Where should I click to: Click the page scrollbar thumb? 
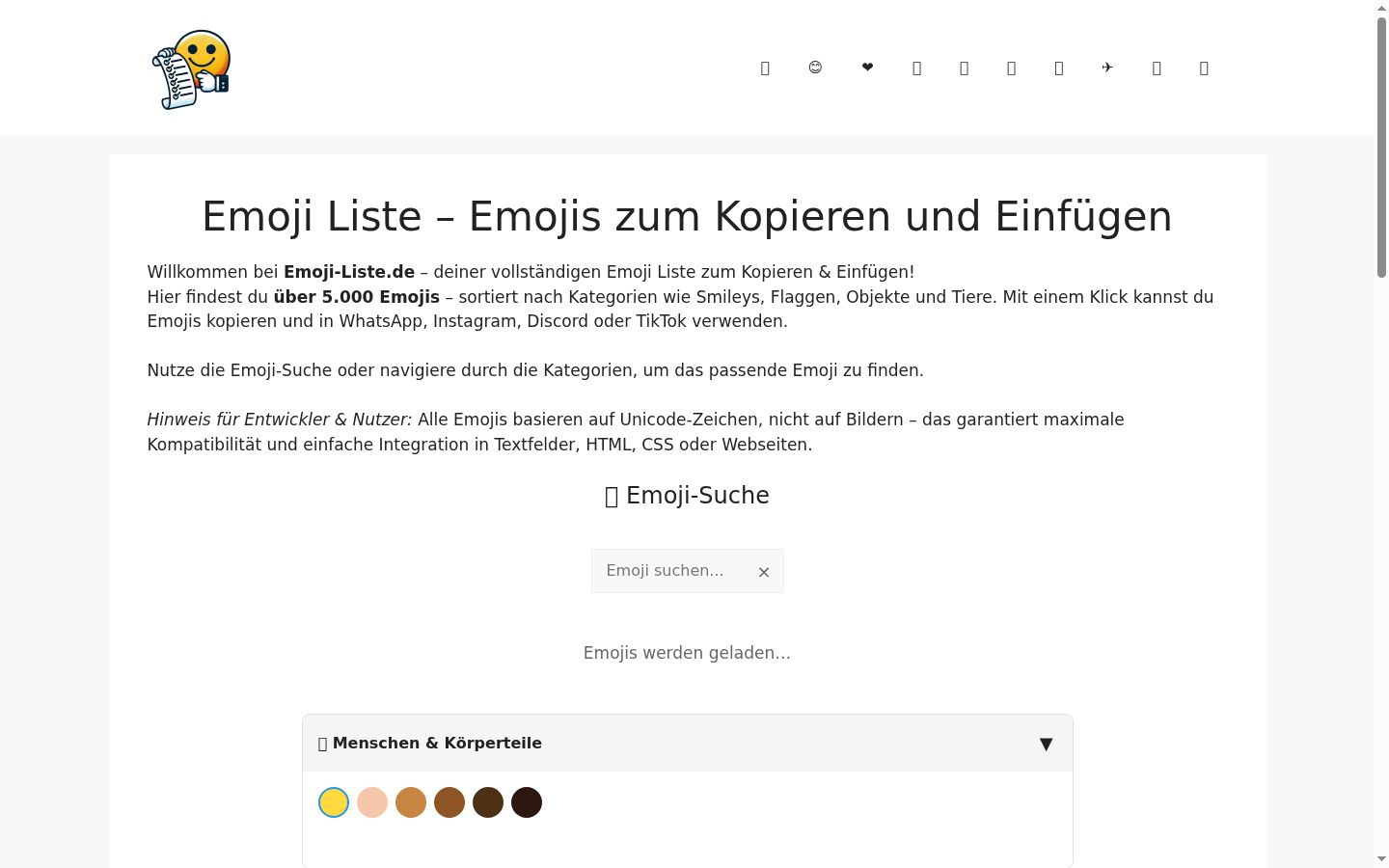point(1381,147)
